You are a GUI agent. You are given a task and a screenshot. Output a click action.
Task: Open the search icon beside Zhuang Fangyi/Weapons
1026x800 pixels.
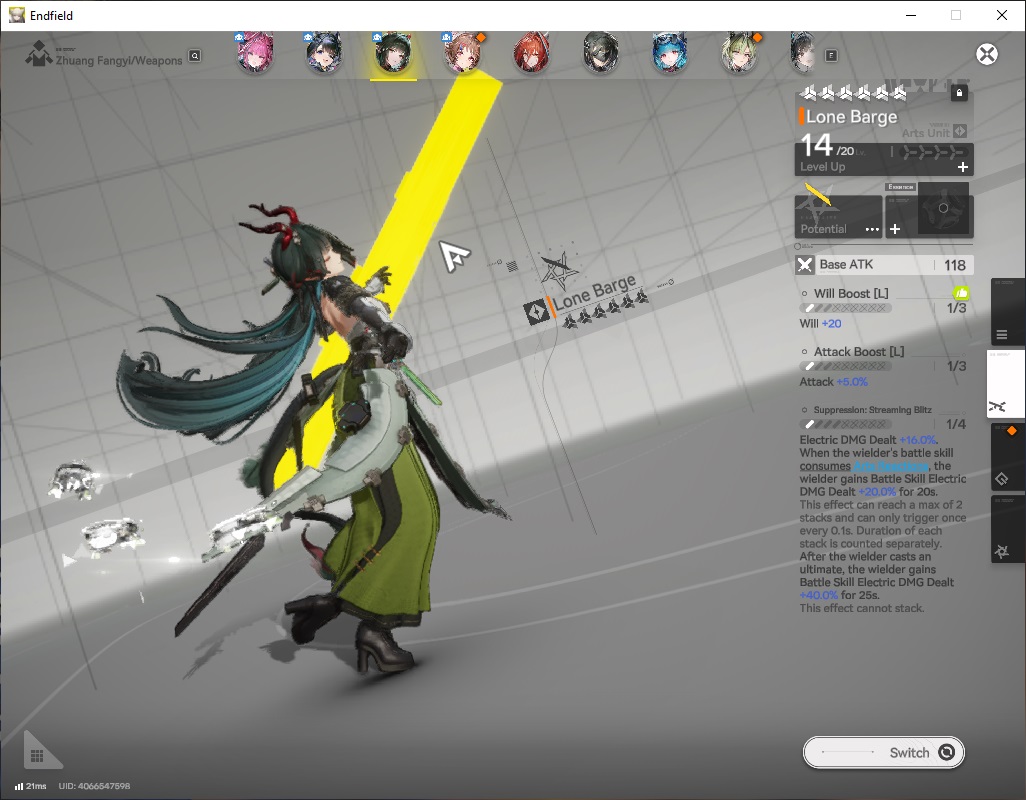point(195,56)
